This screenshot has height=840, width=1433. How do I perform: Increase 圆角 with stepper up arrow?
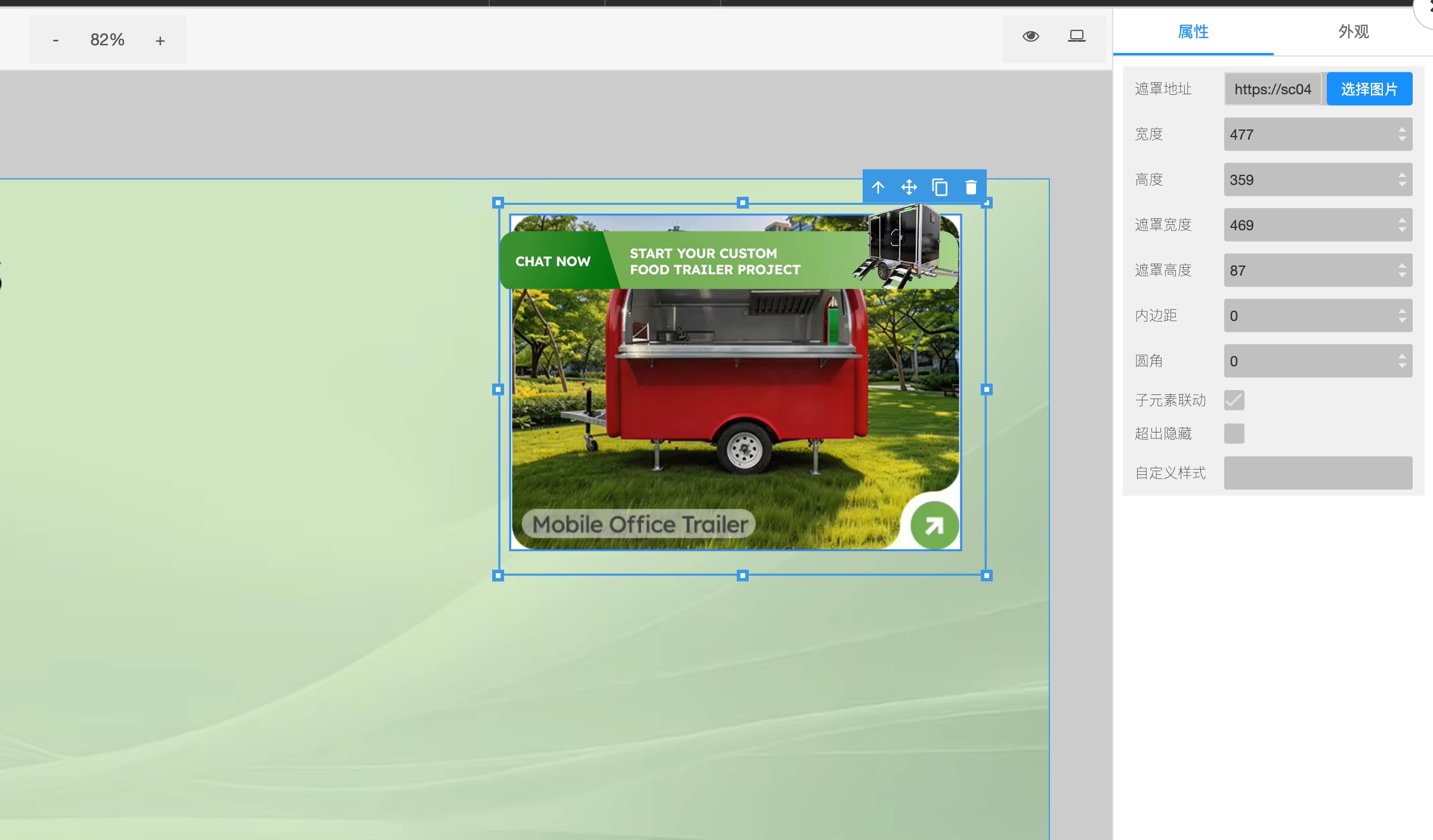(x=1402, y=356)
